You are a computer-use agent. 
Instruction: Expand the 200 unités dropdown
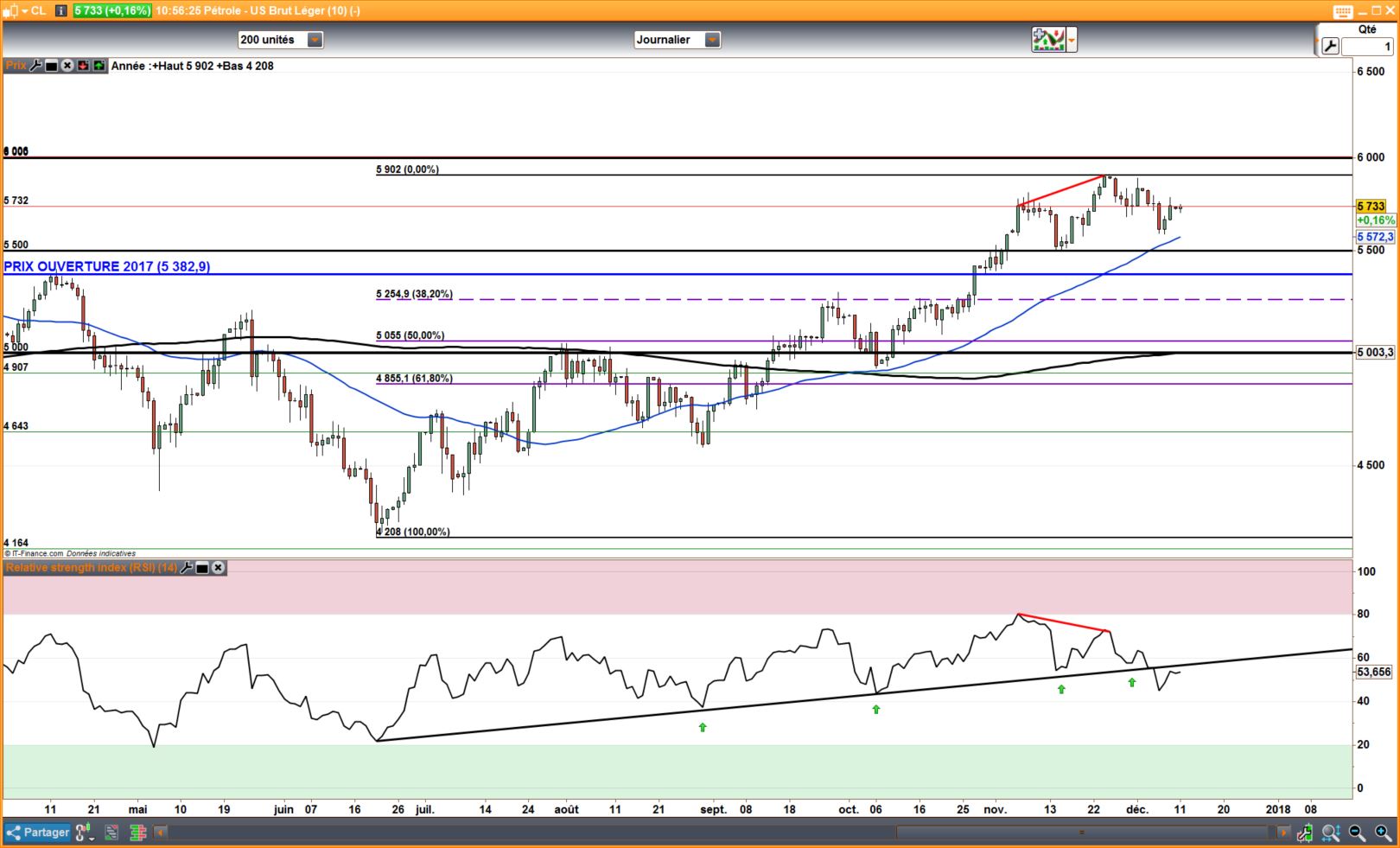[315, 40]
